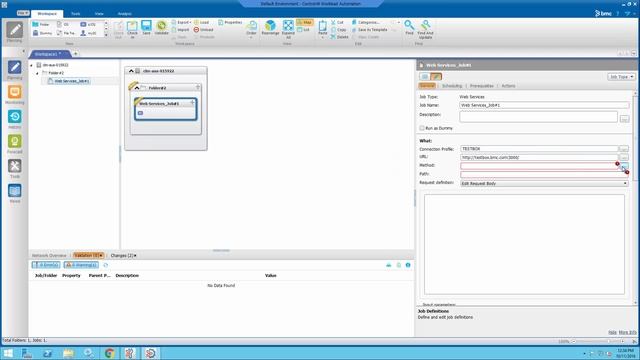Add an OS job from ribbon gallery
This screenshot has height=360, width=640.
[63, 24]
